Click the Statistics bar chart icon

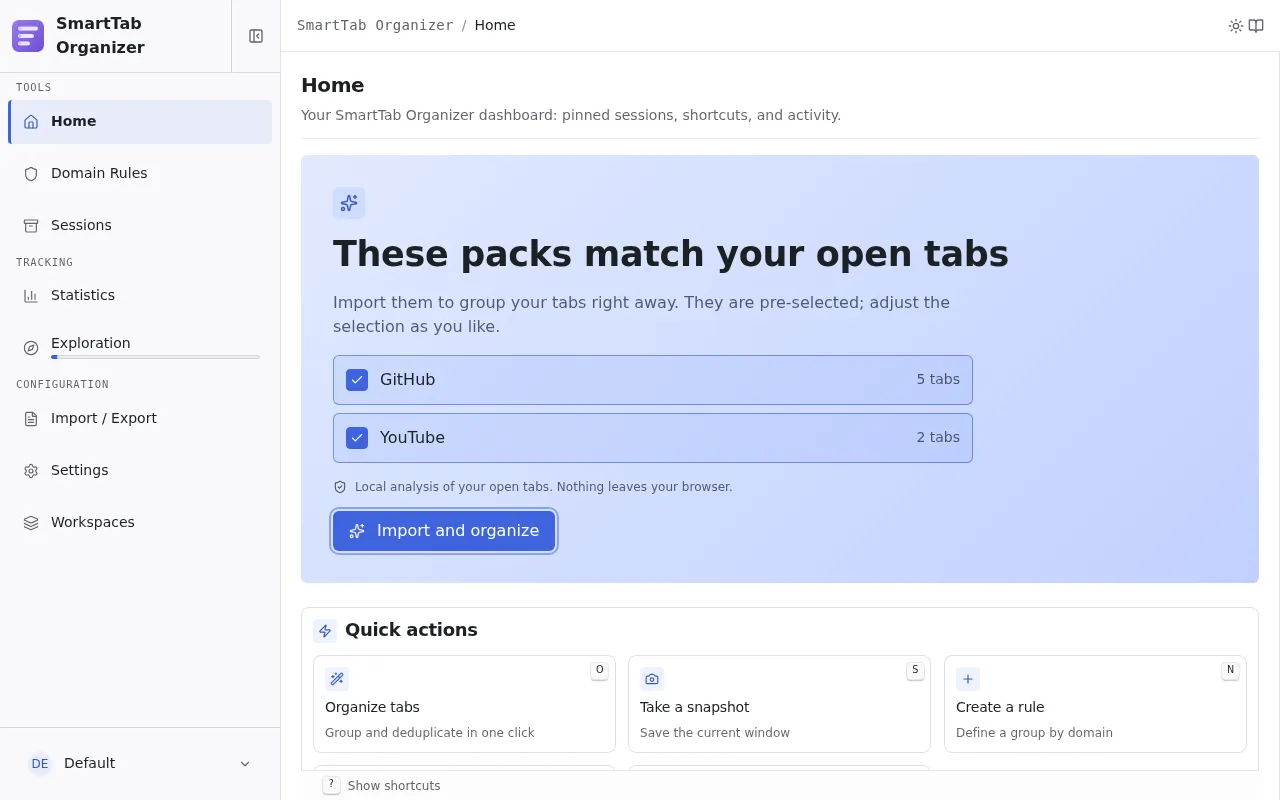pos(31,296)
